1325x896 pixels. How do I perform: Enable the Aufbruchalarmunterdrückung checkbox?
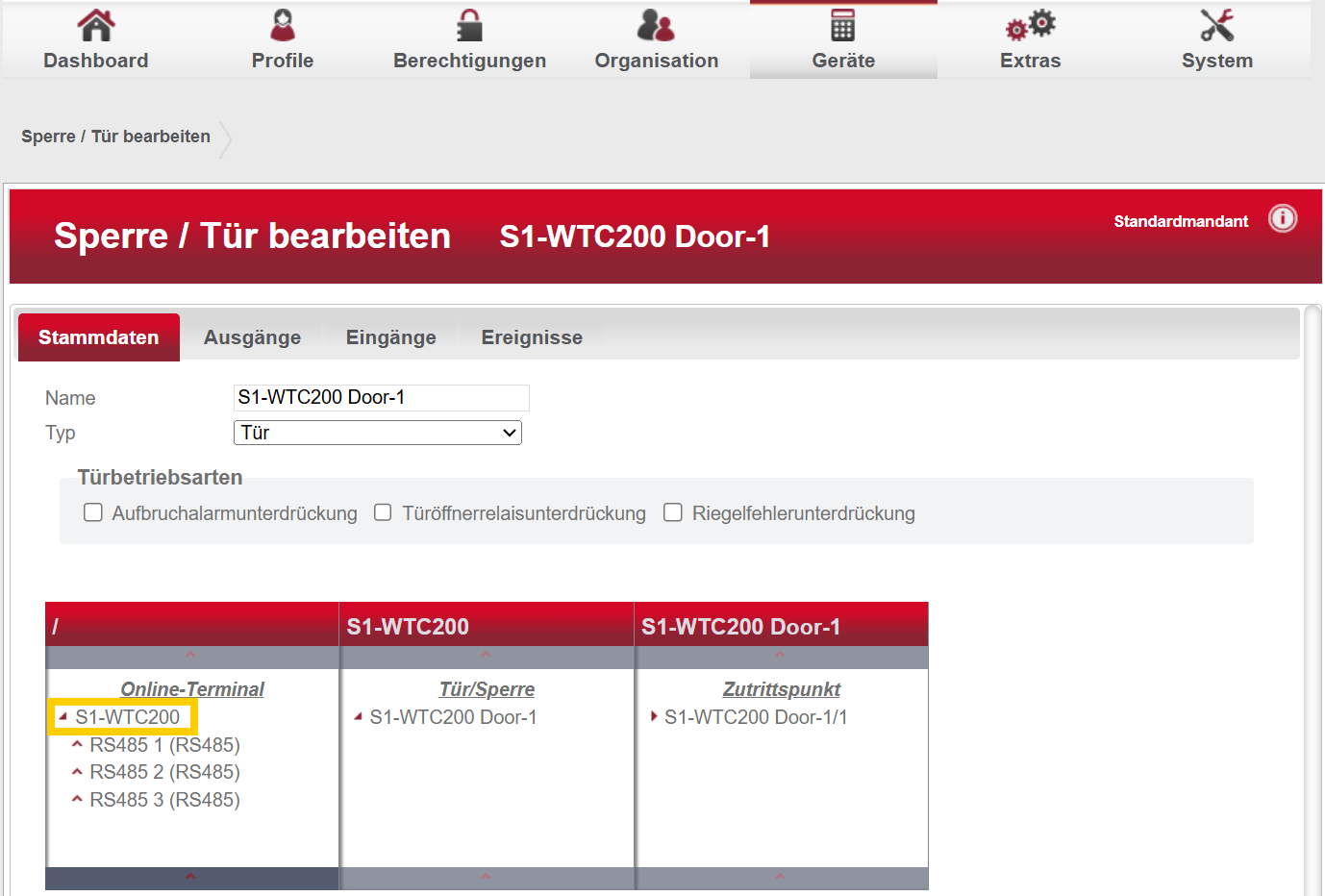point(93,512)
